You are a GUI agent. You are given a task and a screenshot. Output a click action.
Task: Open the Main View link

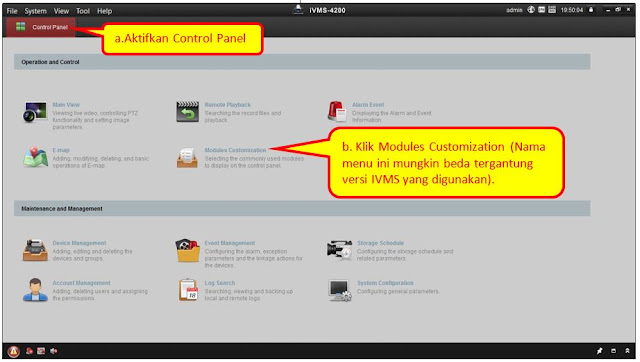(66, 105)
